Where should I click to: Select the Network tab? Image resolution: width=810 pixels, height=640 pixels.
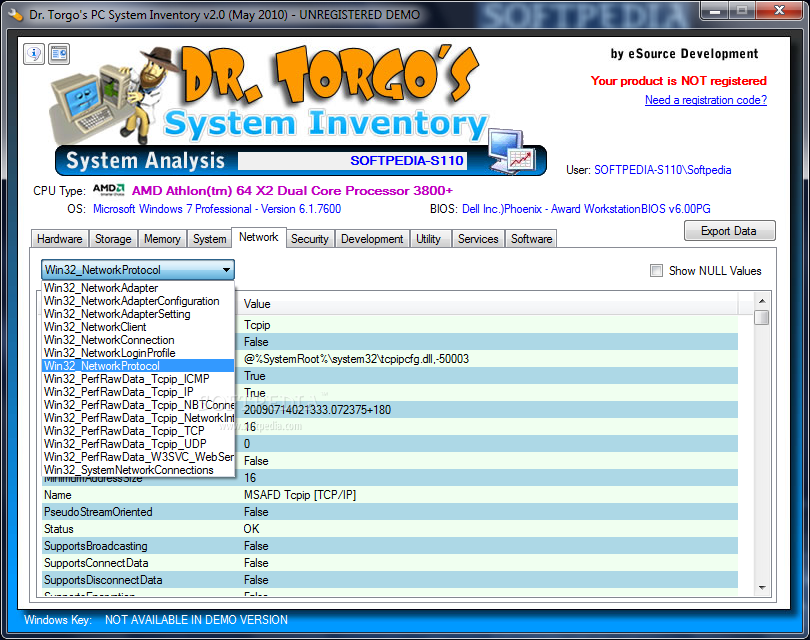coord(258,237)
